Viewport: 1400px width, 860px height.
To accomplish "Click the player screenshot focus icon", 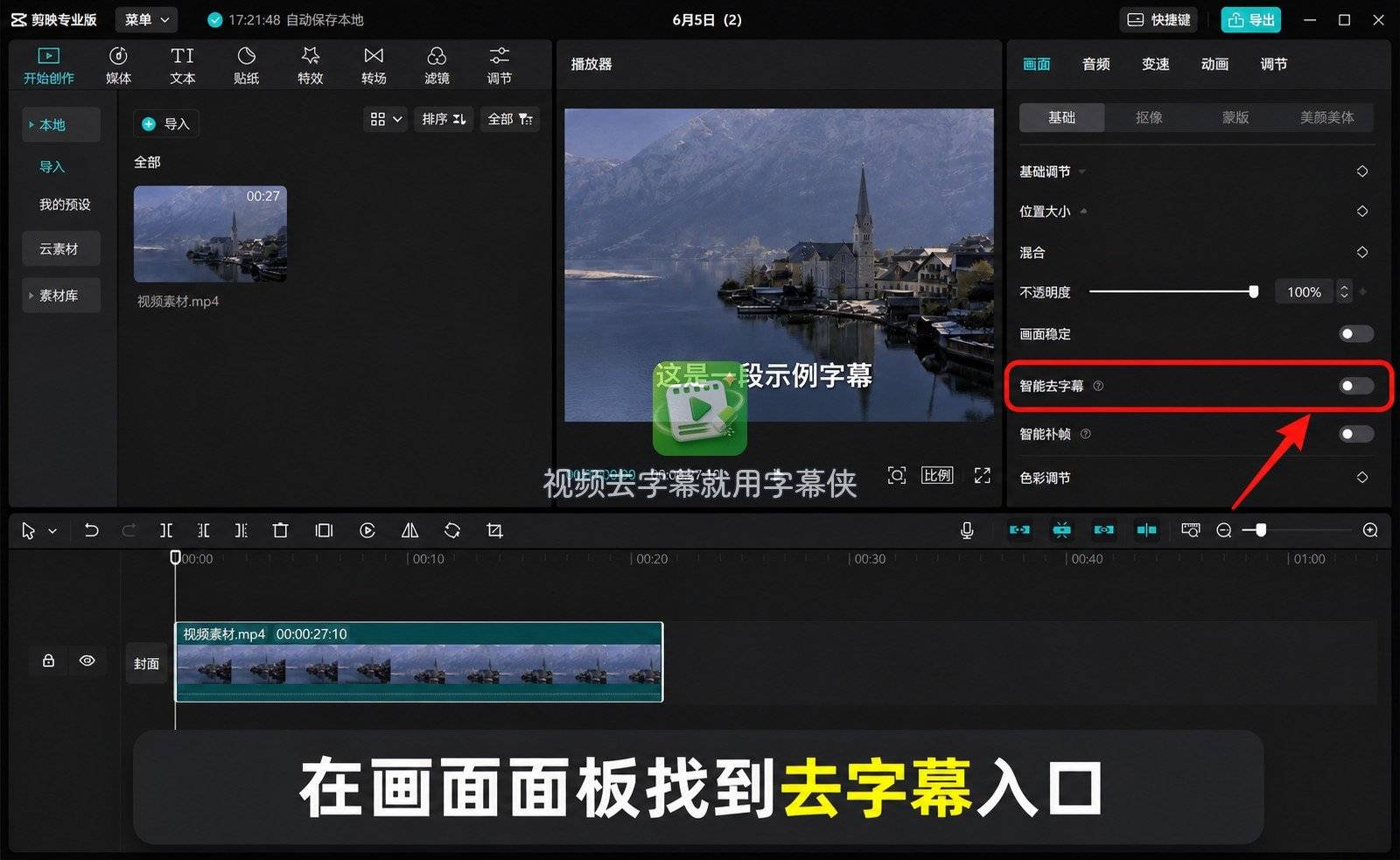I will click(x=897, y=475).
